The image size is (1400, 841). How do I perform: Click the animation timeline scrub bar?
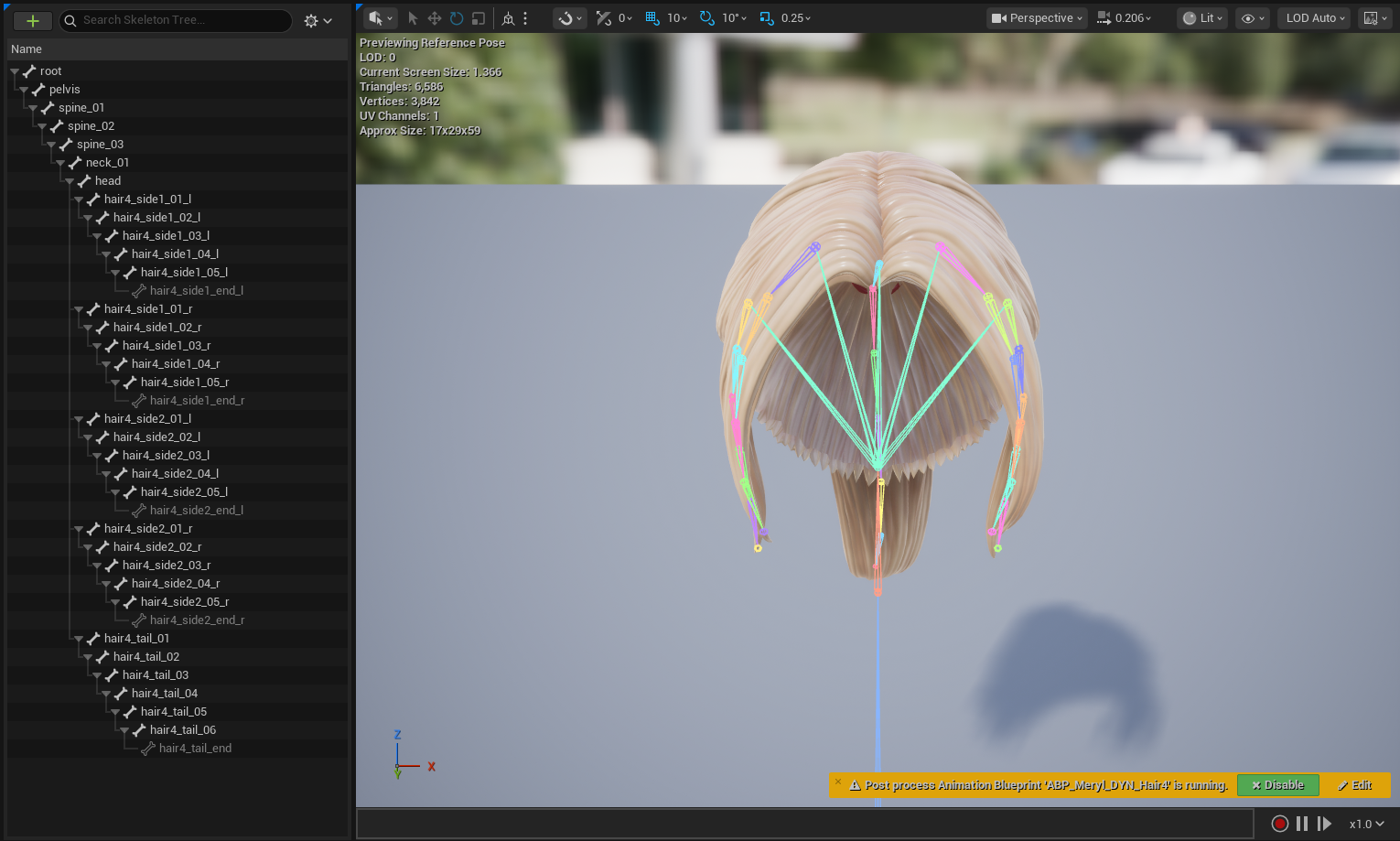click(x=805, y=824)
